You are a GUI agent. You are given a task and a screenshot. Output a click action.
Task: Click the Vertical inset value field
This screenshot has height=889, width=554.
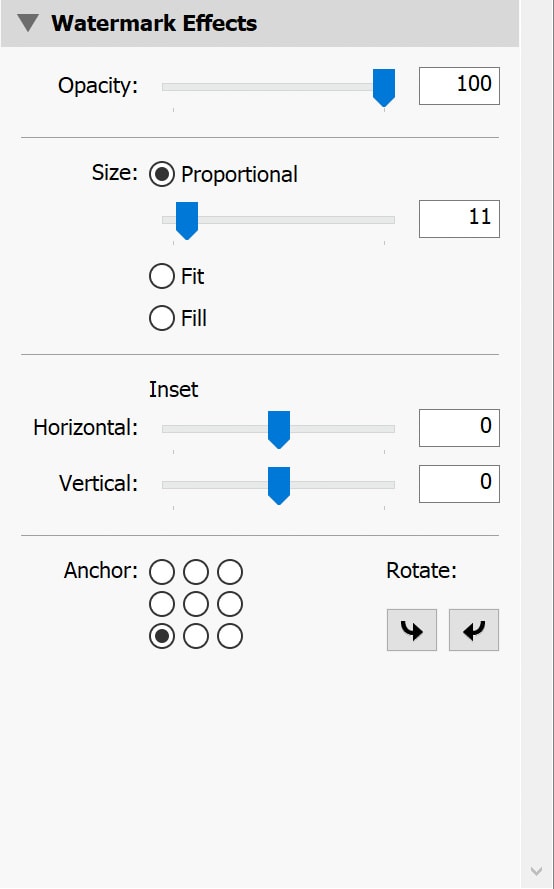(459, 484)
